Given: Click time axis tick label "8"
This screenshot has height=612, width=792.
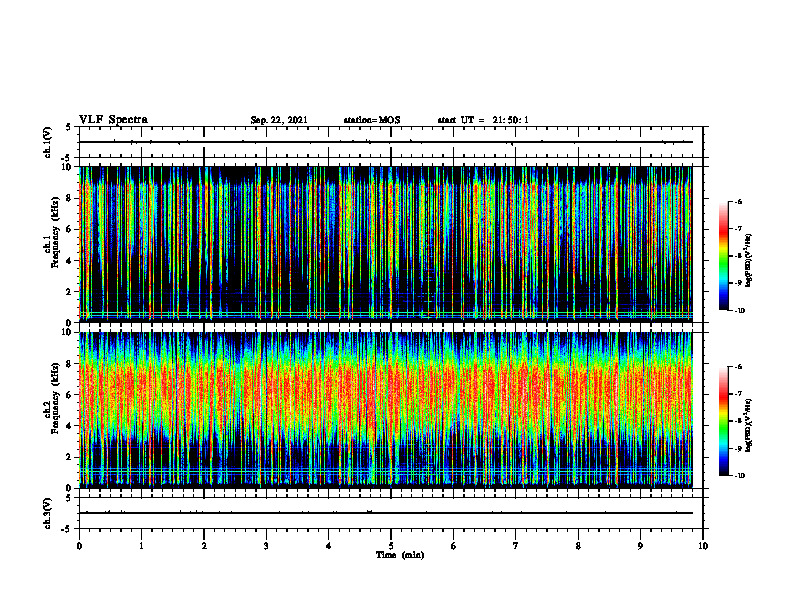Looking at the screenshot, I should tap(578, 546).
